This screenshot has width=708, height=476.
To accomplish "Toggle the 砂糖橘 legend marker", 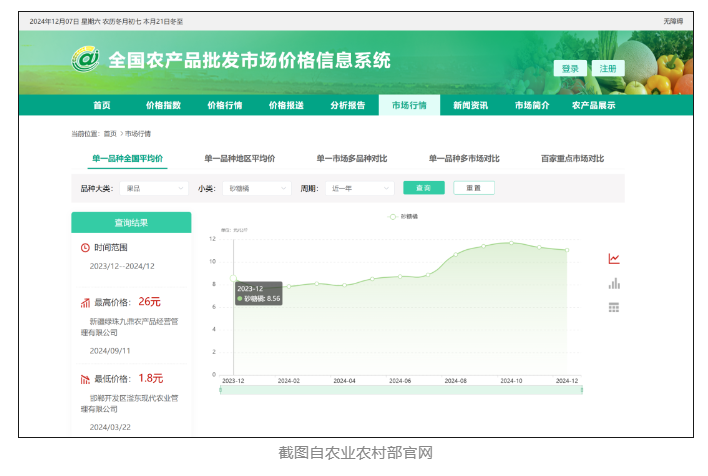I will click(393, 216).
